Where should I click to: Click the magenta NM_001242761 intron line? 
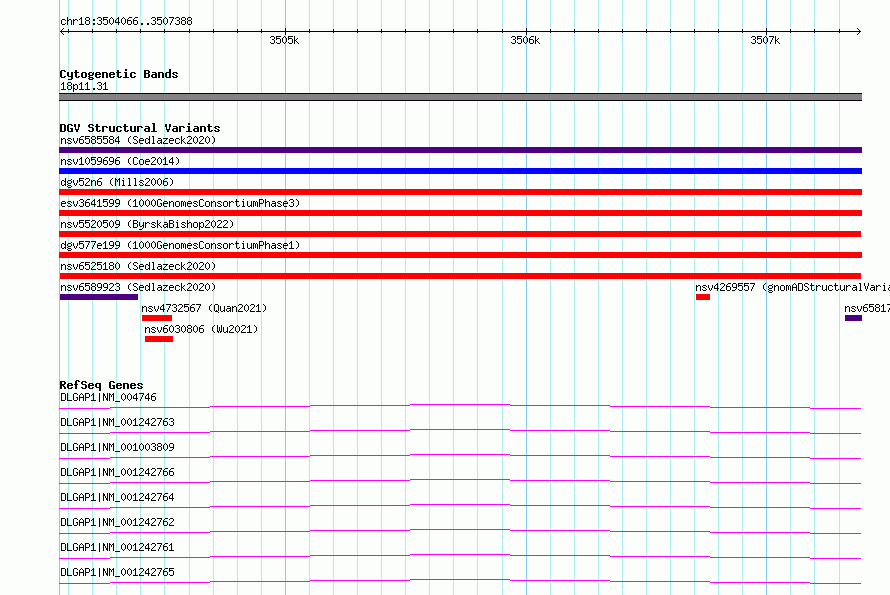(x=460, y=555)
